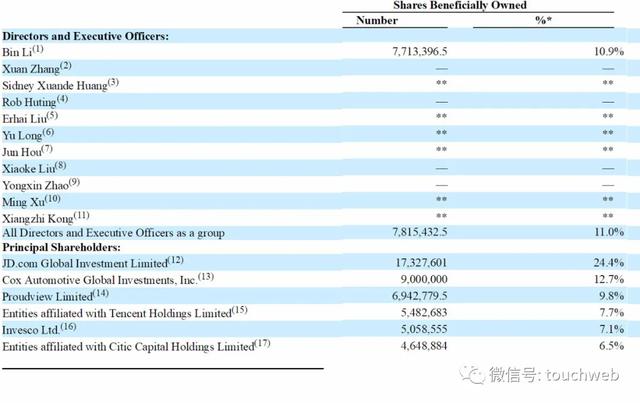
Task: Select the 'Ming Xu' row name
Action: click(23, 202)
